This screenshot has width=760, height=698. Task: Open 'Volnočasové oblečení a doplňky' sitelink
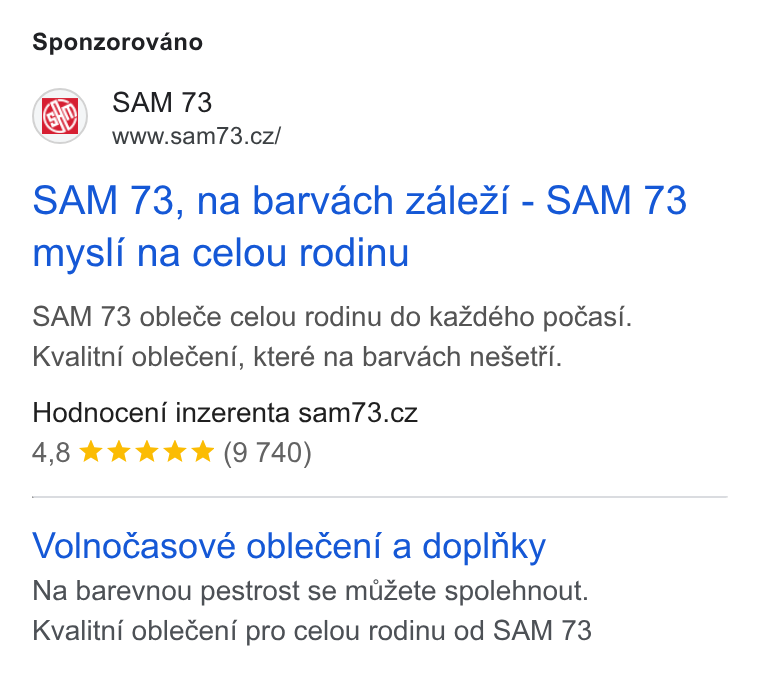(x=289, y=546)
